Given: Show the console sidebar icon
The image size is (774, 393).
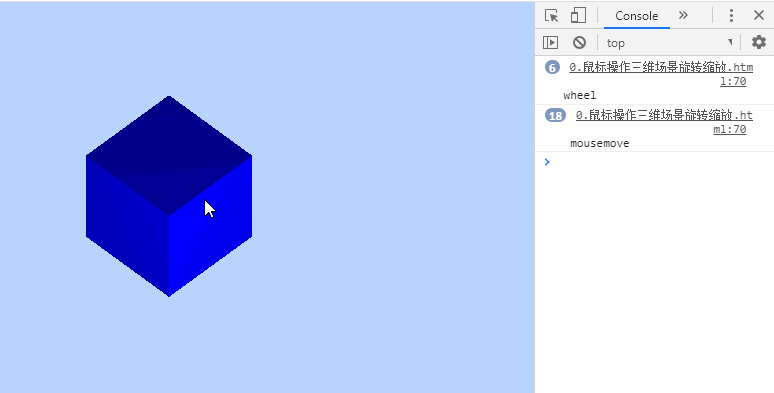Looking at the screenshot, I should point(550,42).
